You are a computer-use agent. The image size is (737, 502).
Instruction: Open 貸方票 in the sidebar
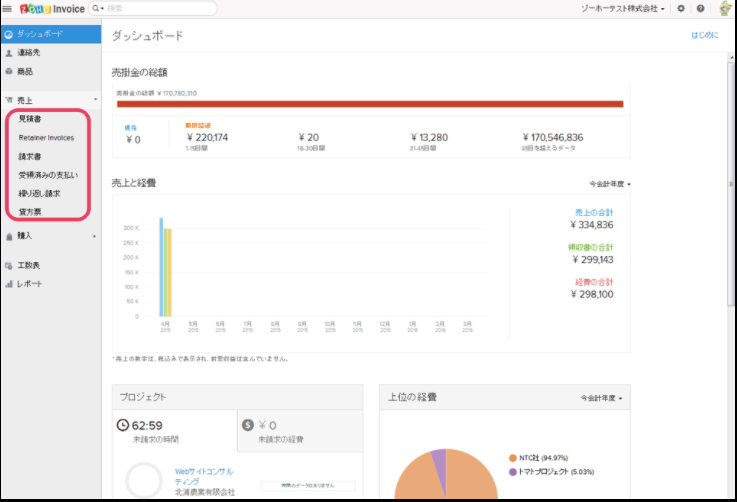30,212
